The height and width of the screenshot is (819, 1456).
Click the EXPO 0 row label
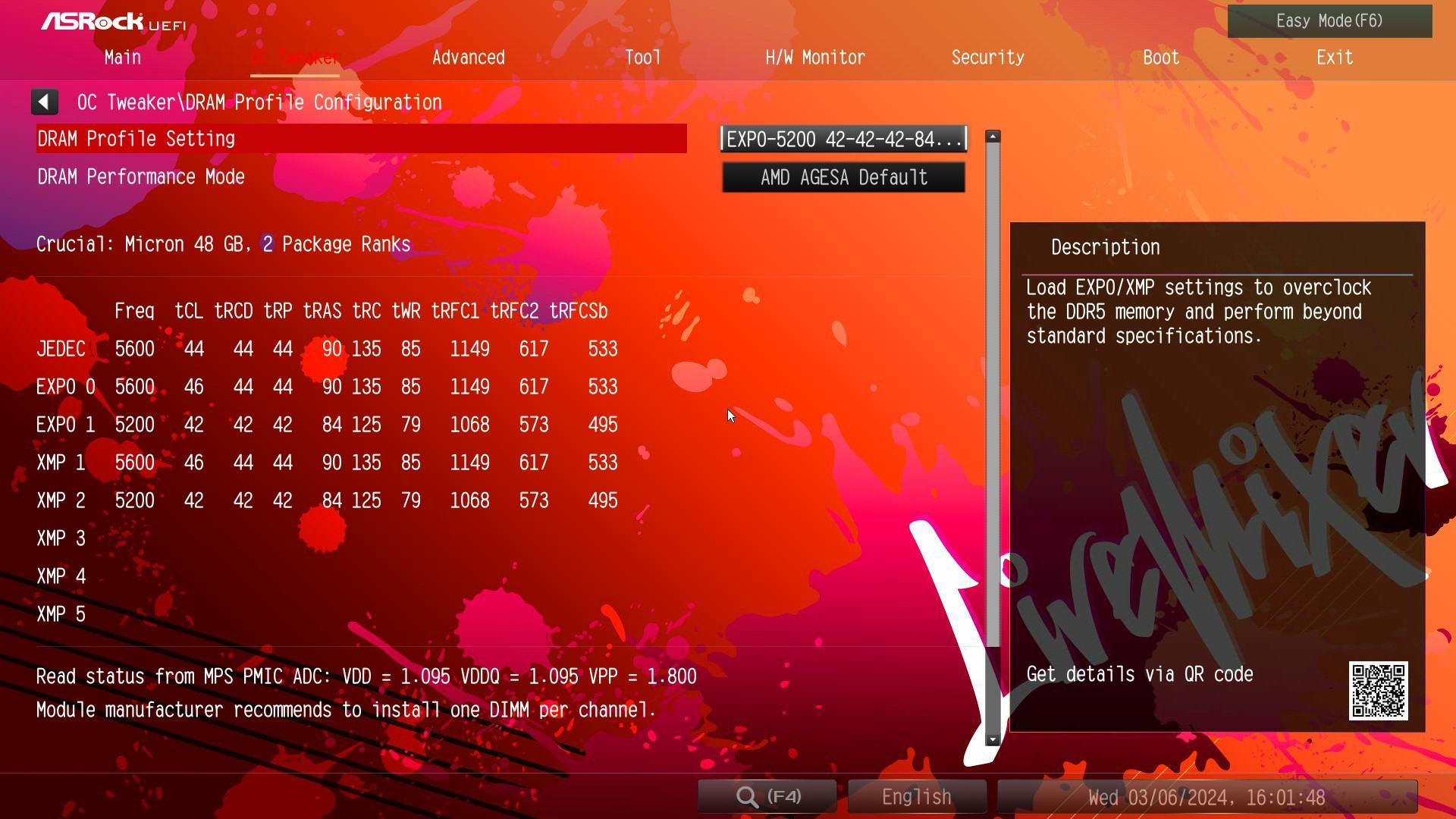66,387
